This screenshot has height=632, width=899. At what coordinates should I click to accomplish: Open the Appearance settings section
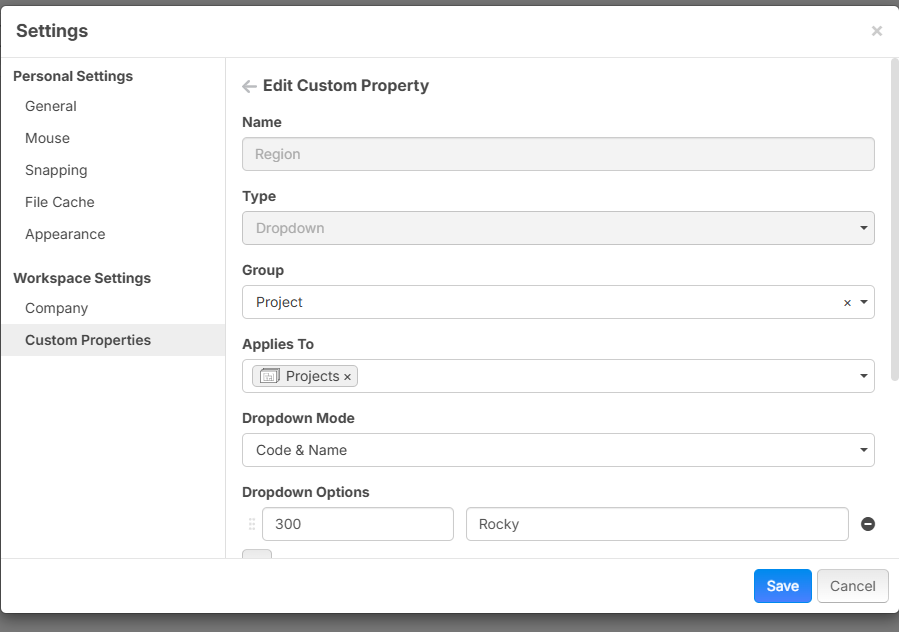[65, 234]
